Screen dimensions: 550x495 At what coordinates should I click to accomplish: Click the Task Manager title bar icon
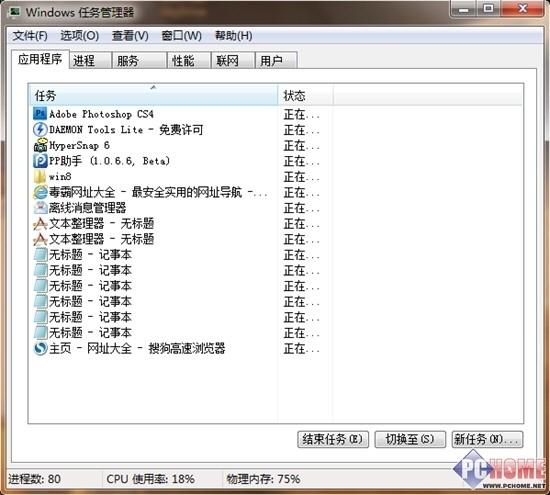14,12
